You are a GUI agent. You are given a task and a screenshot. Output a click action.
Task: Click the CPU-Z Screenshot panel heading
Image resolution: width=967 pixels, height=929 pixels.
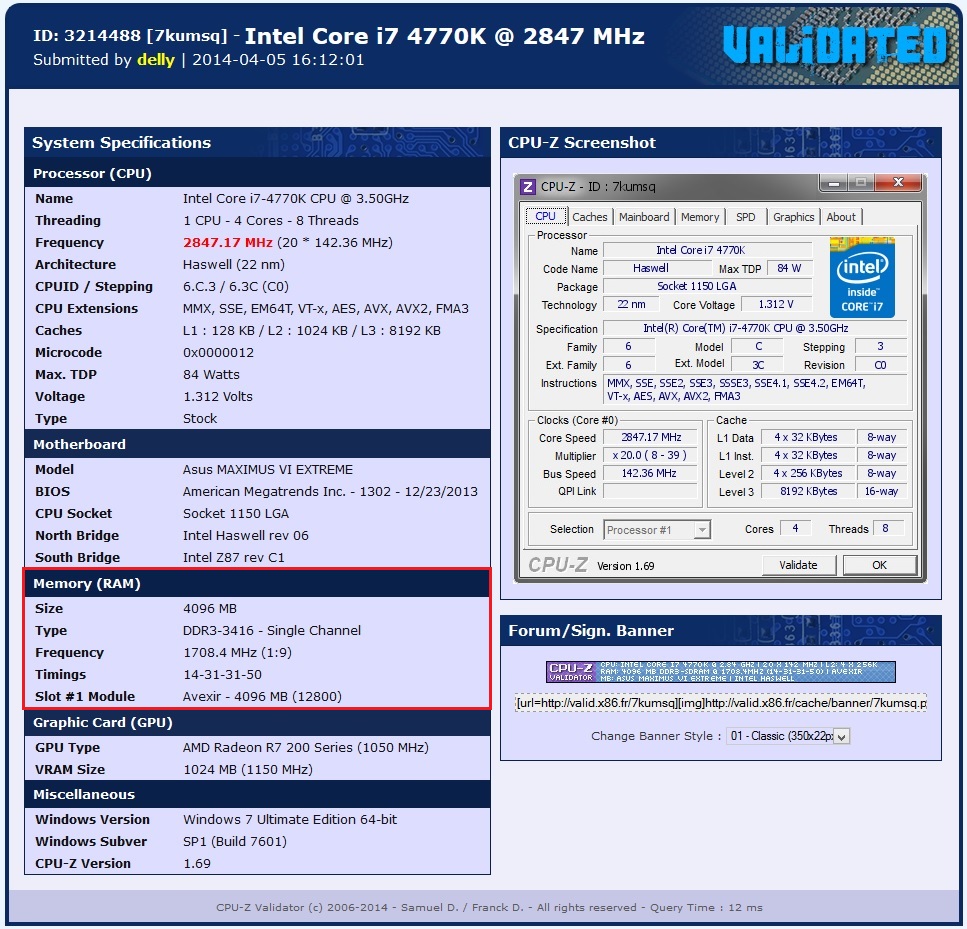(582, 142)
